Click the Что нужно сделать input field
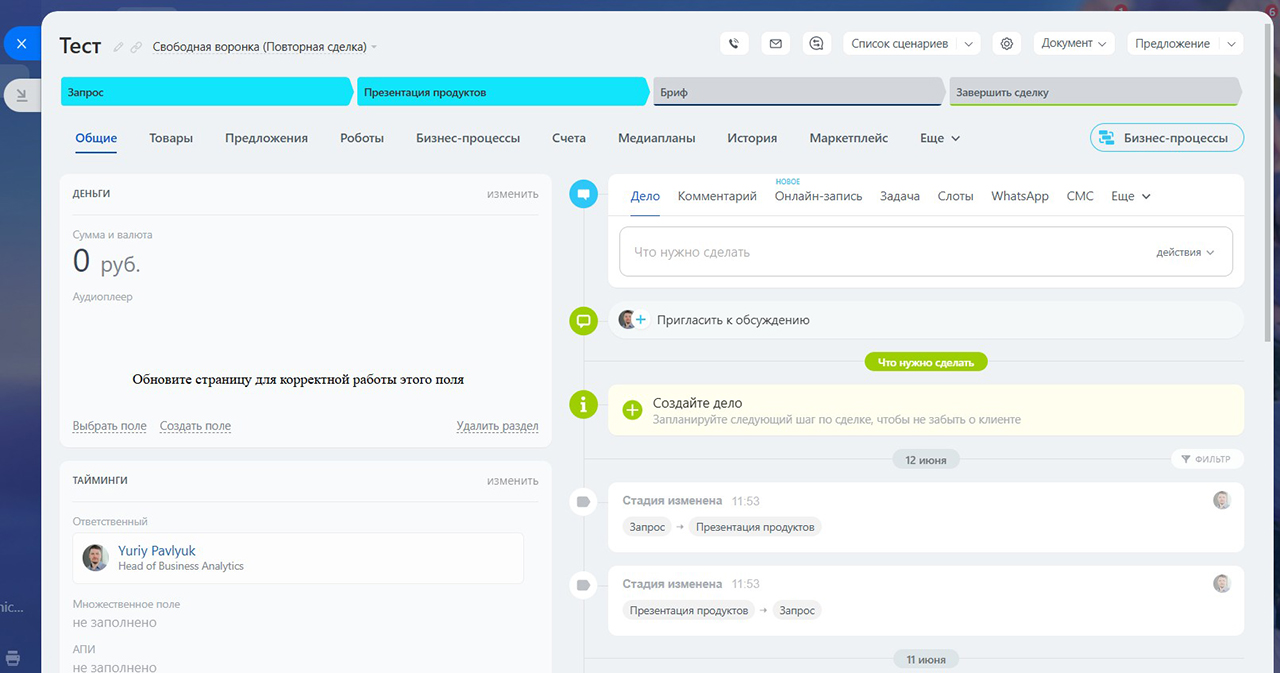Viewport: 1280px width, 673px height. 880,253
